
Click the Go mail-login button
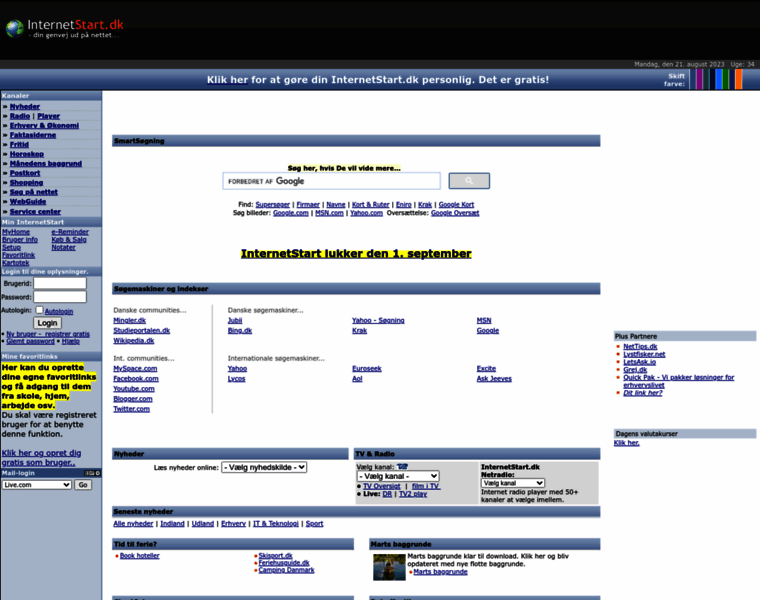(x=83, y=485)
